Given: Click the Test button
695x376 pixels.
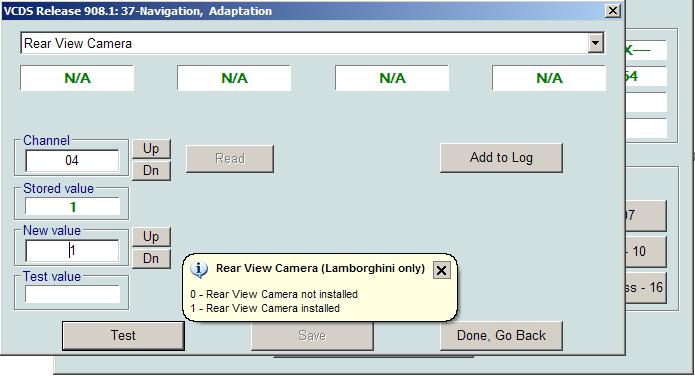Looking at the screenshot, I should pyautogui.click(x=123, y=336).
